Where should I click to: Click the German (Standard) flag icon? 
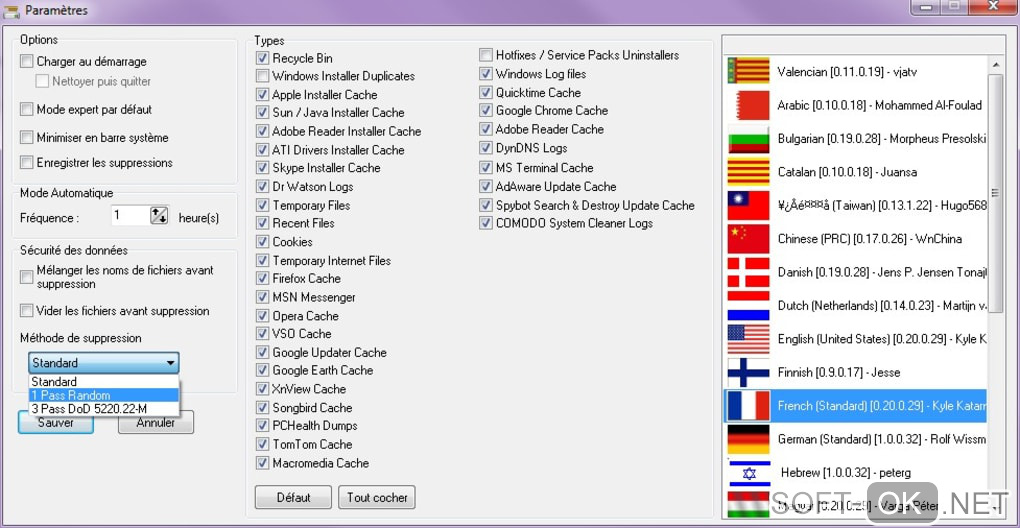pyautogui.click(x=748, y=439)
